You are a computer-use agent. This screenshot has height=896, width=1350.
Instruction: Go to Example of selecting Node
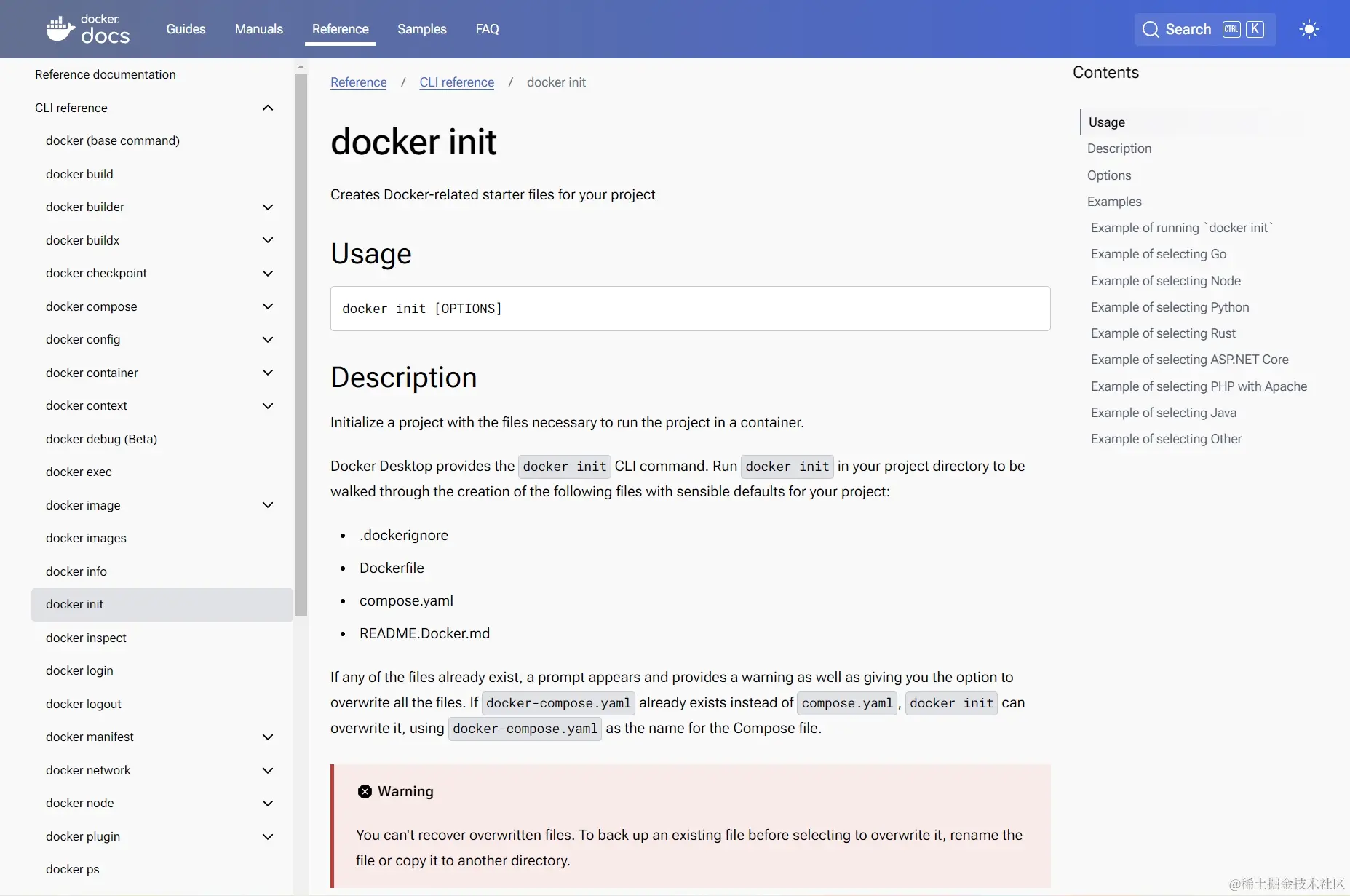pos(1166,281)
